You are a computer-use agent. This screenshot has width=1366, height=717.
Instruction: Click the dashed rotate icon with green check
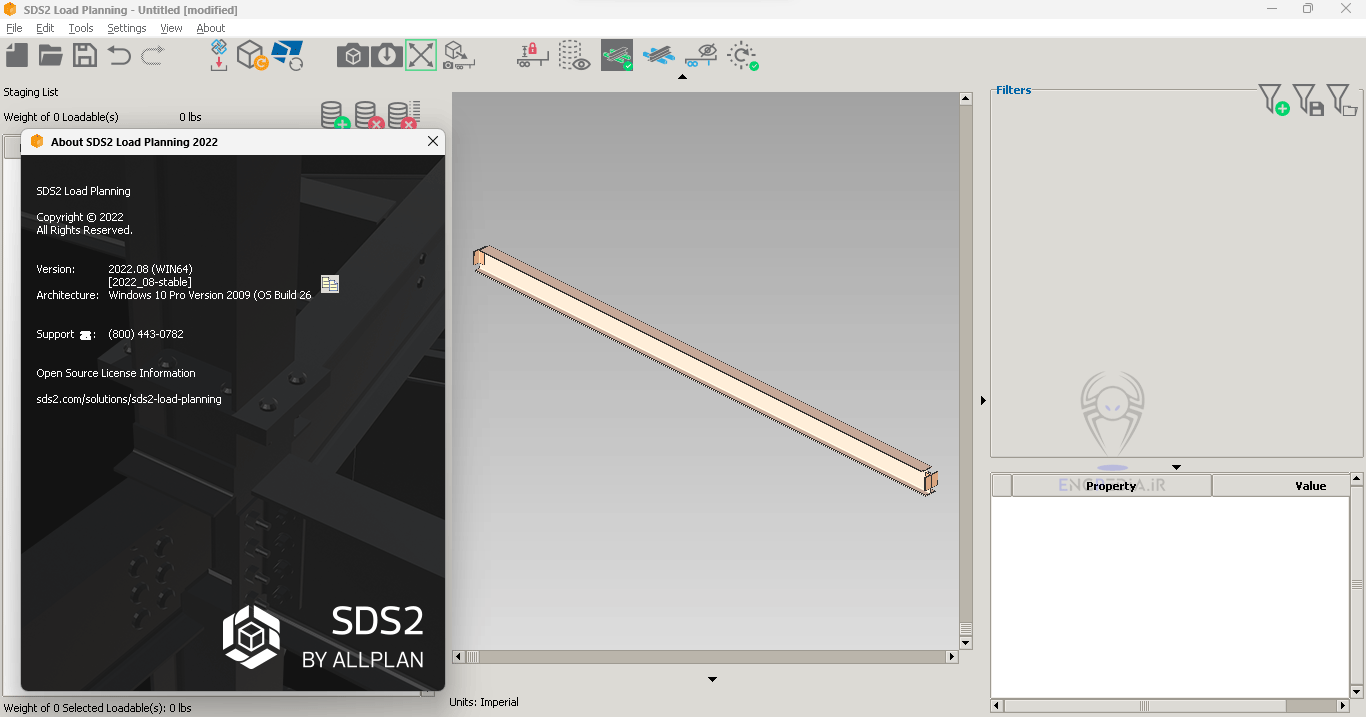[x=743, y=55]
